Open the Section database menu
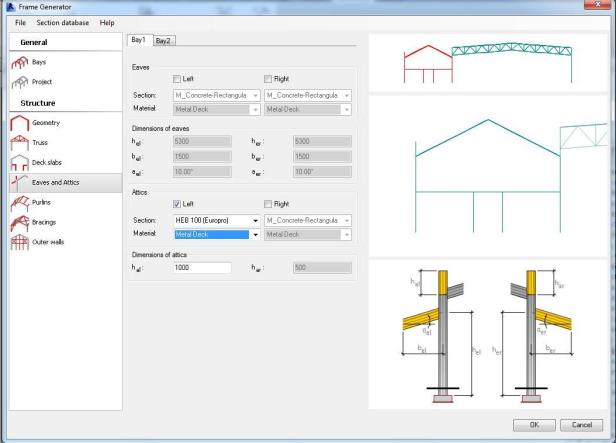 click(x=62, y=22)
